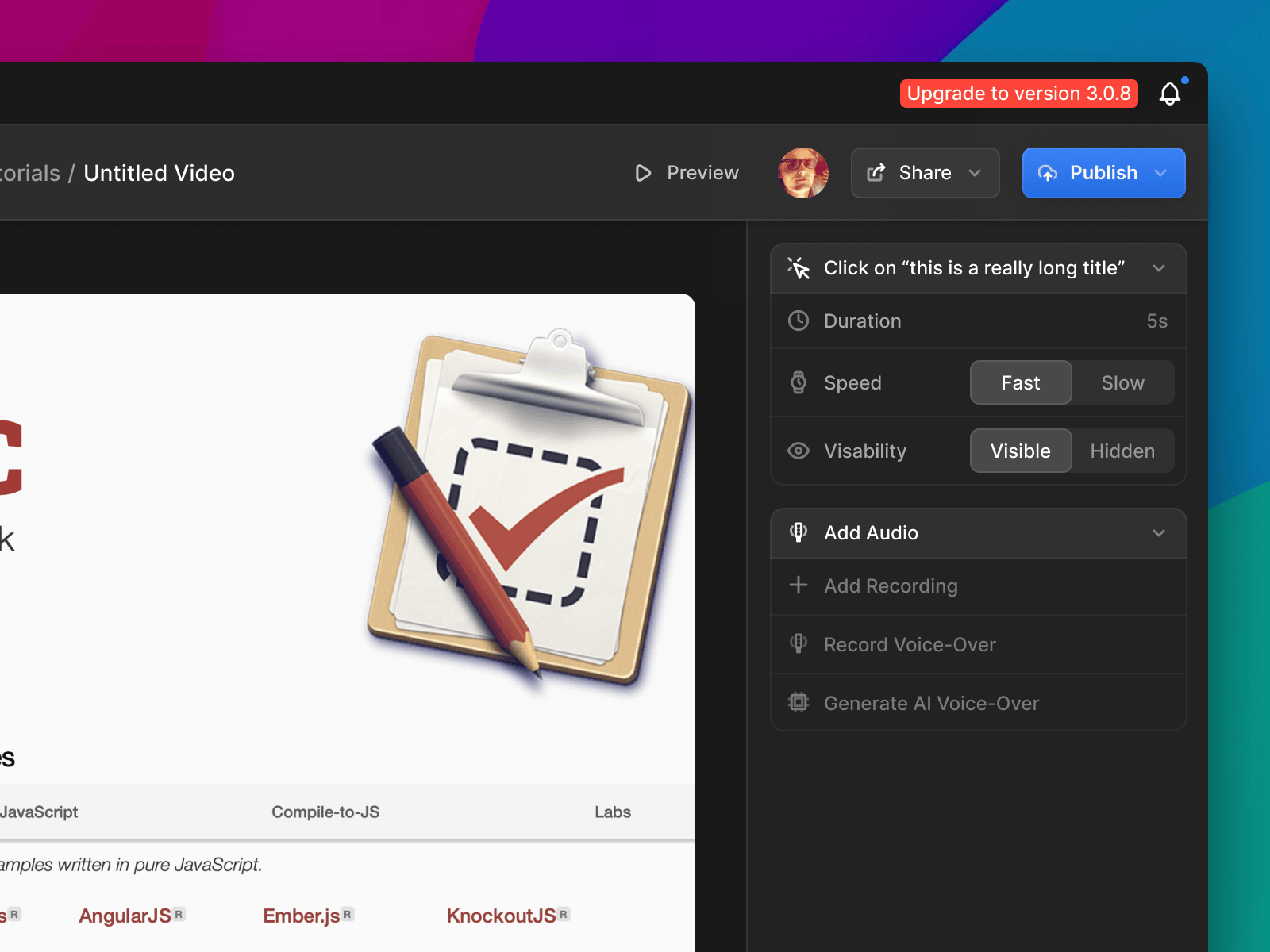The image size is (1270, 952).
Task: Click the plus icon beside Add Recording
Action: [799, 585]
